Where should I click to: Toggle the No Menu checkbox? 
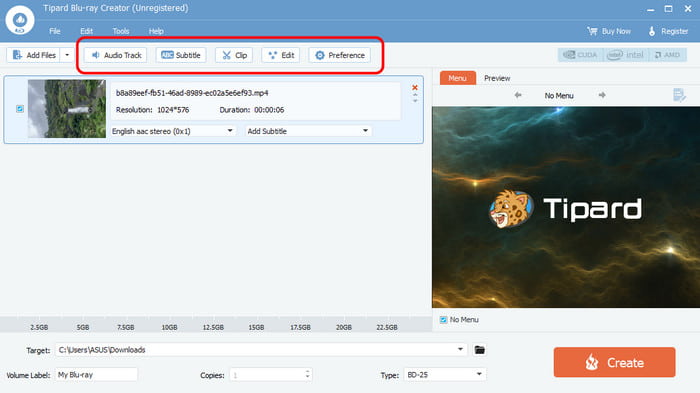point(443,320)
